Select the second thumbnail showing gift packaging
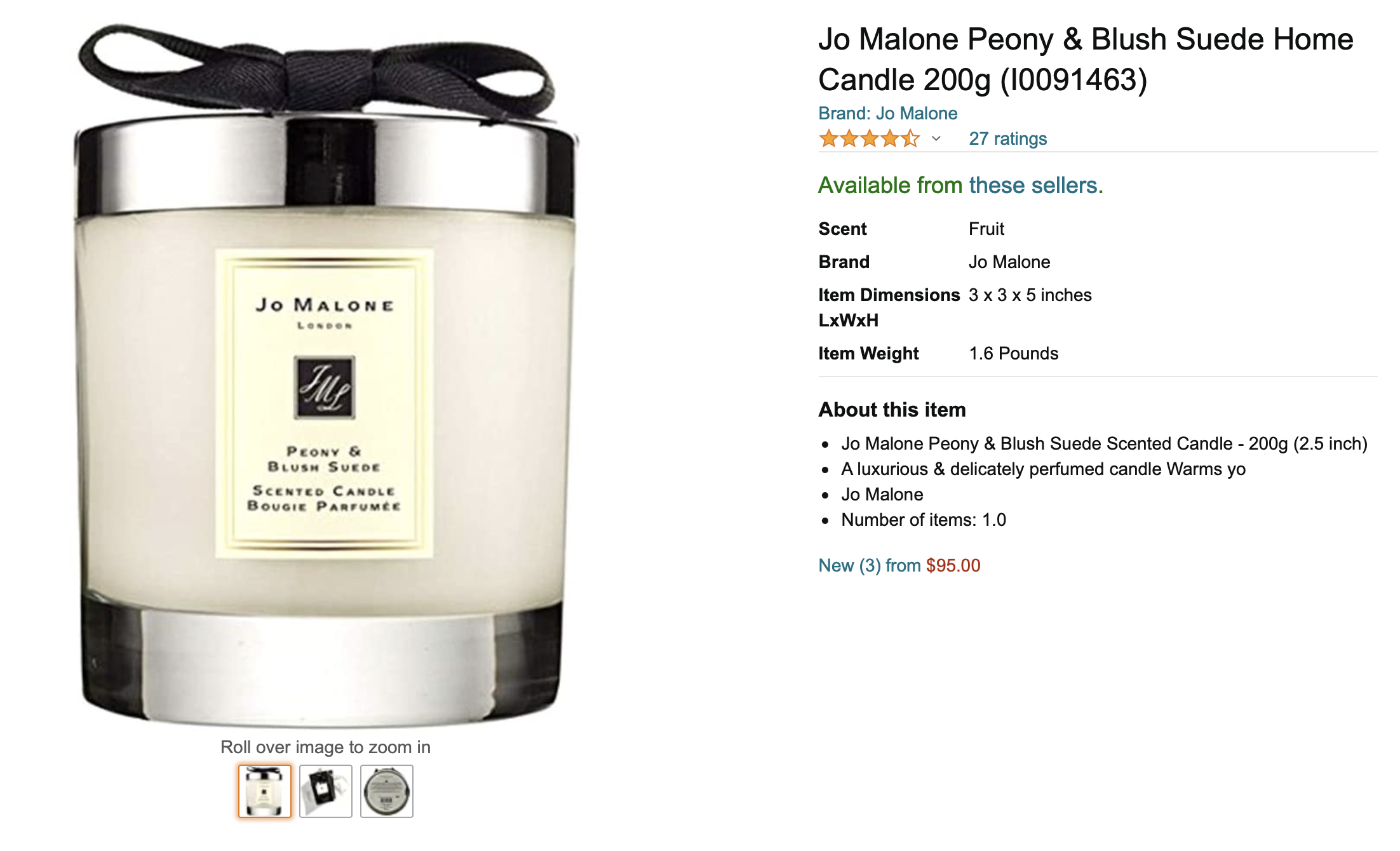1400x851 pixels. tap(326, 791)
